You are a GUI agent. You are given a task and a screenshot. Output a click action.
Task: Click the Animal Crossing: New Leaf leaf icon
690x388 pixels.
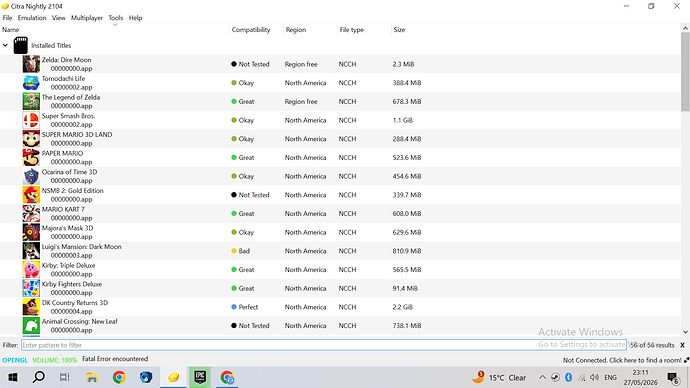click(31, 326)
